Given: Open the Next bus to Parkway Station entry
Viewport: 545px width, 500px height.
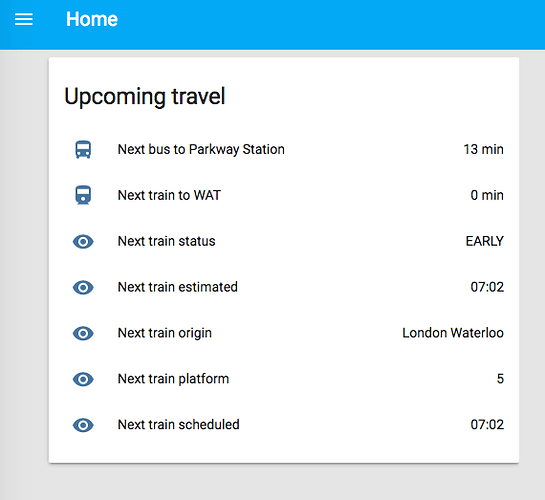Looking at the screenshot, I should point(284,149).
